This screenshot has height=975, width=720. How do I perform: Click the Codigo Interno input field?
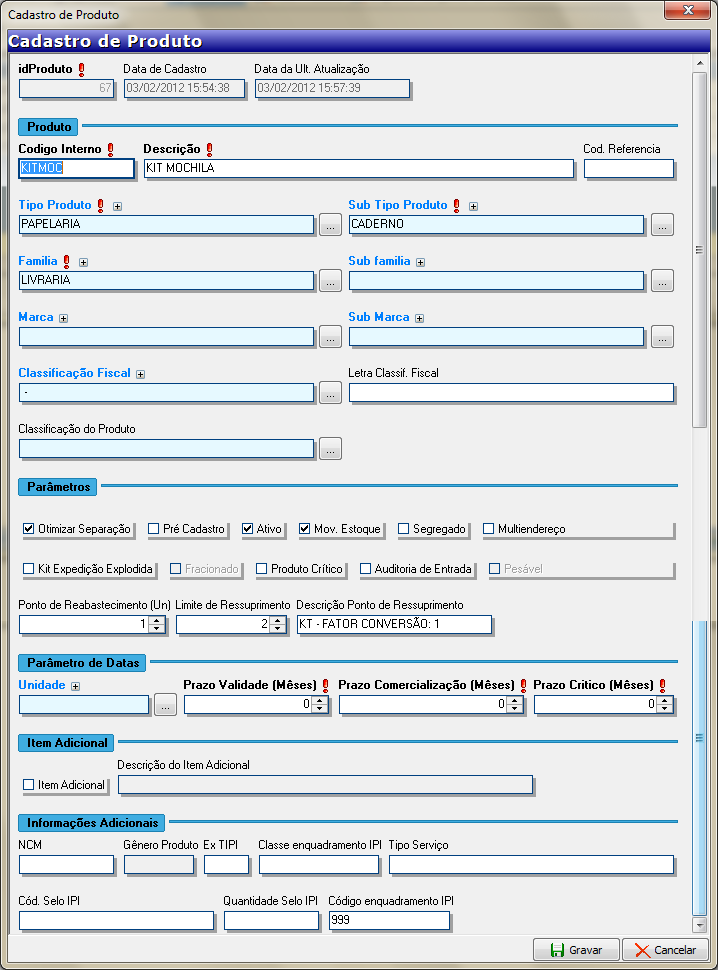[x=77, y=169]
